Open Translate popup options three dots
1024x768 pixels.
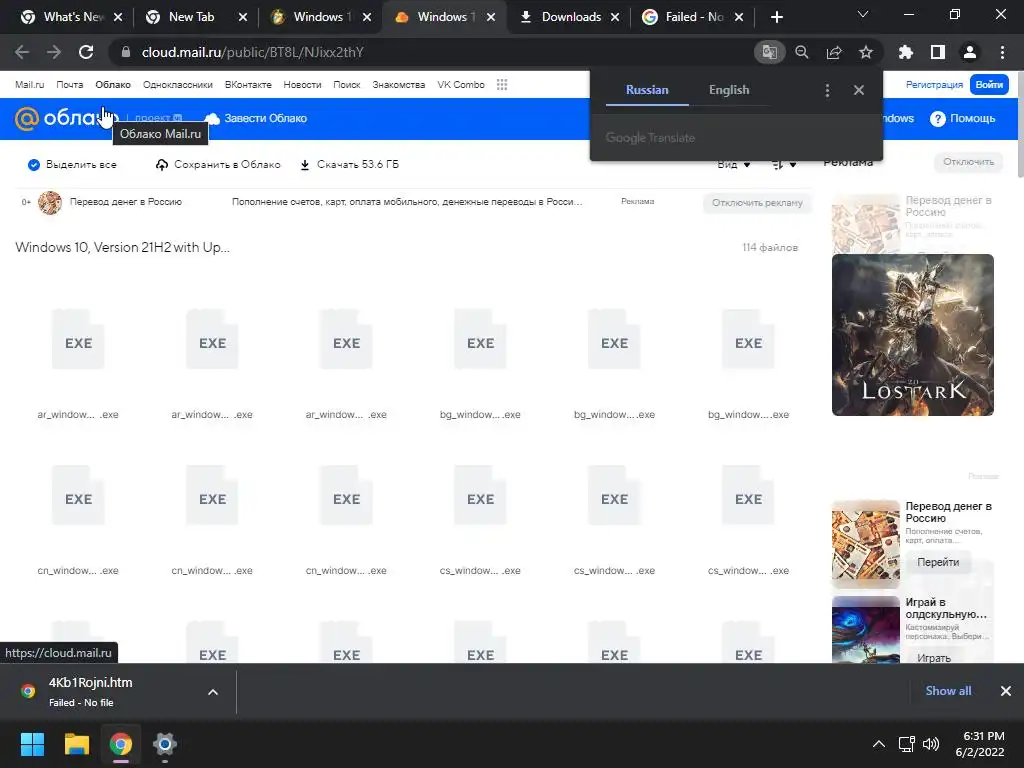click(x=827, y=90)
